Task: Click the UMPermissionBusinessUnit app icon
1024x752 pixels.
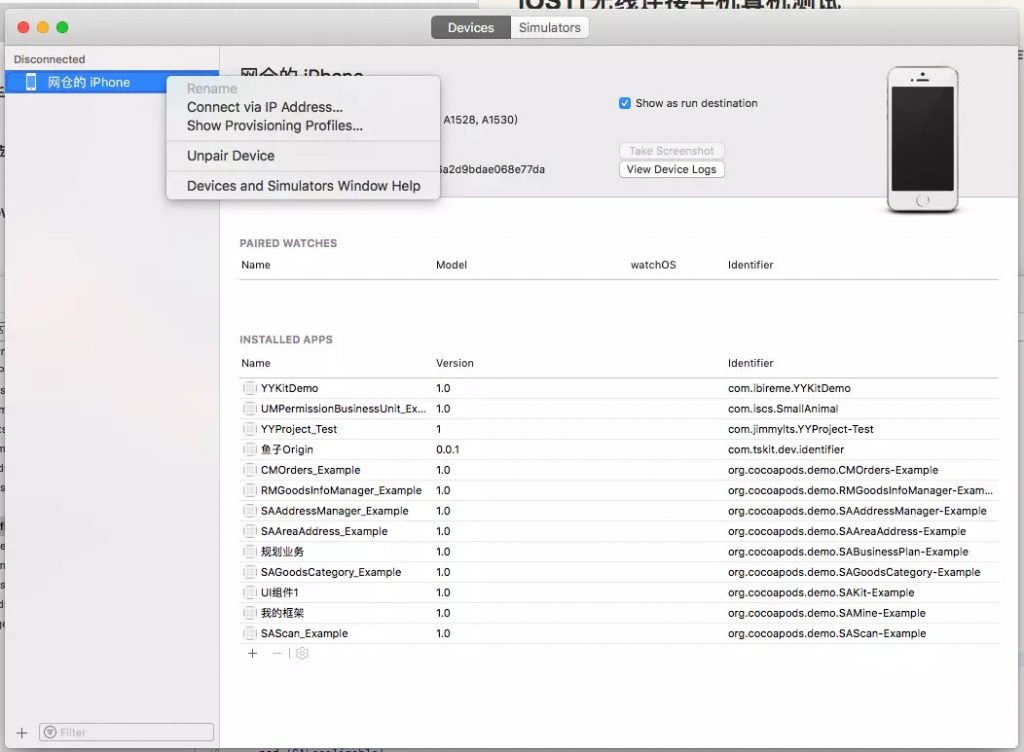Action: click(249, 409)
